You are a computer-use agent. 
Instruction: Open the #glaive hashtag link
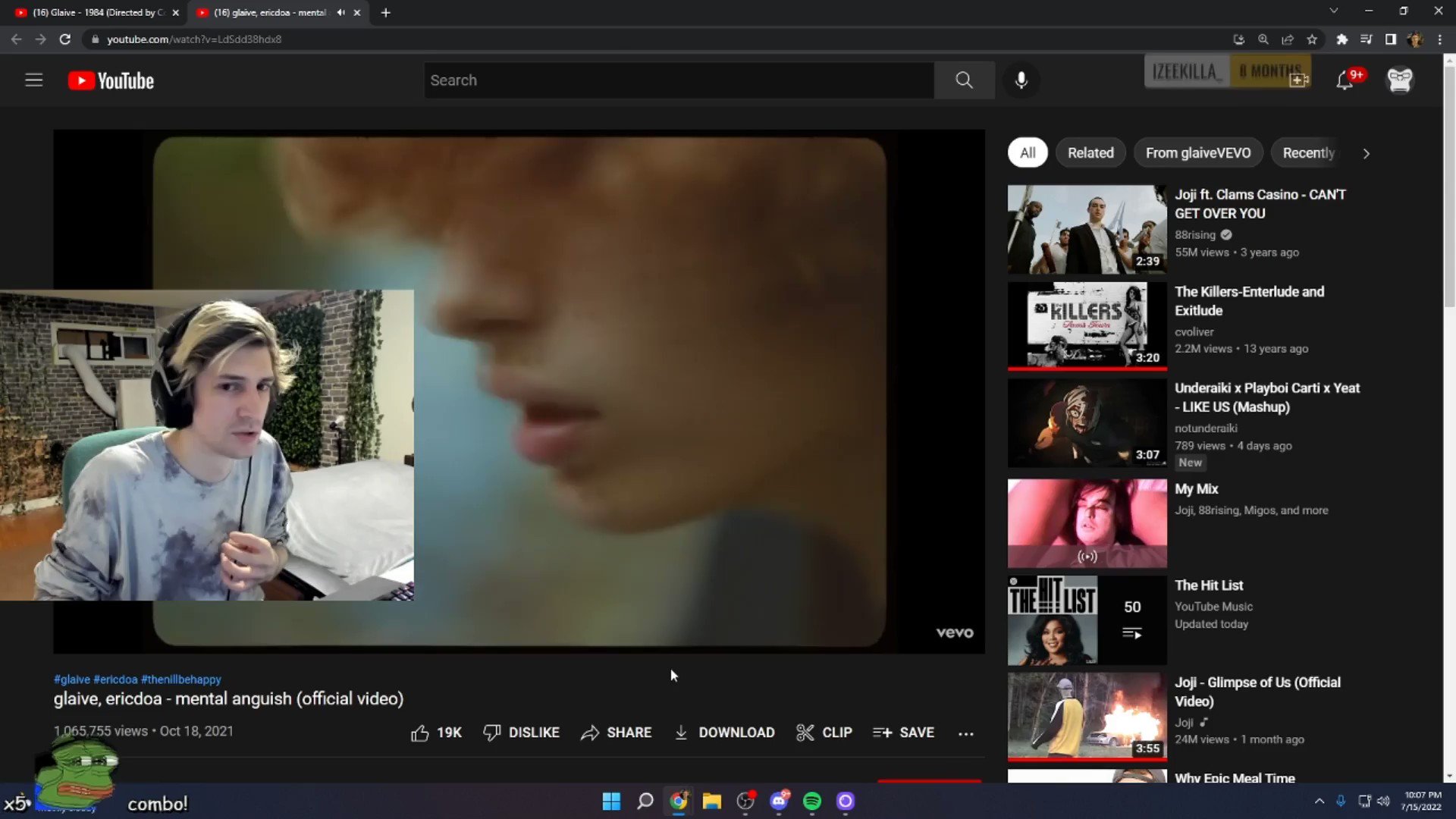point(72,679)
